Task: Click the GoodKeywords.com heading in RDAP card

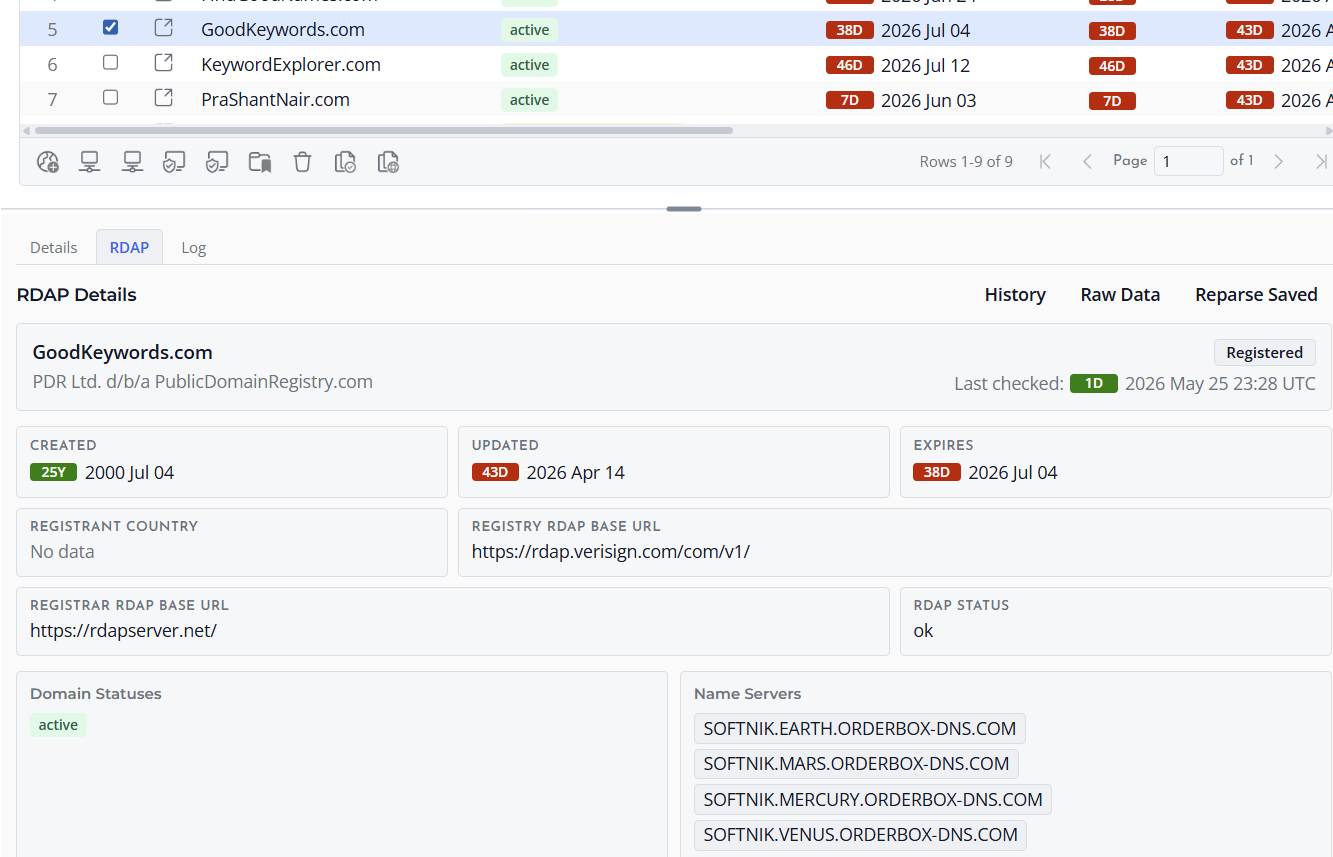Action: [123, 352]
